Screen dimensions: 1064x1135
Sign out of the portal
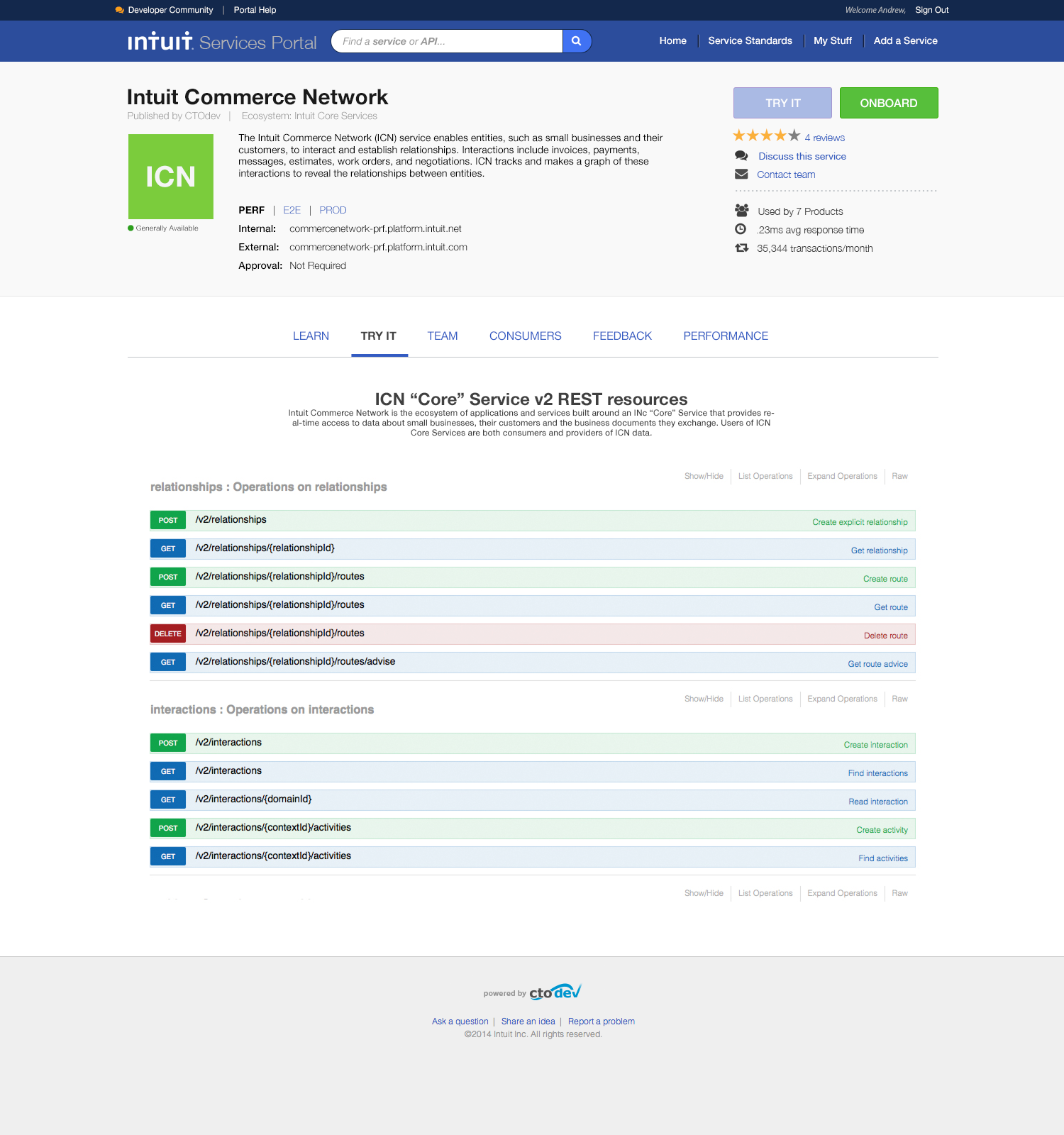932,10
